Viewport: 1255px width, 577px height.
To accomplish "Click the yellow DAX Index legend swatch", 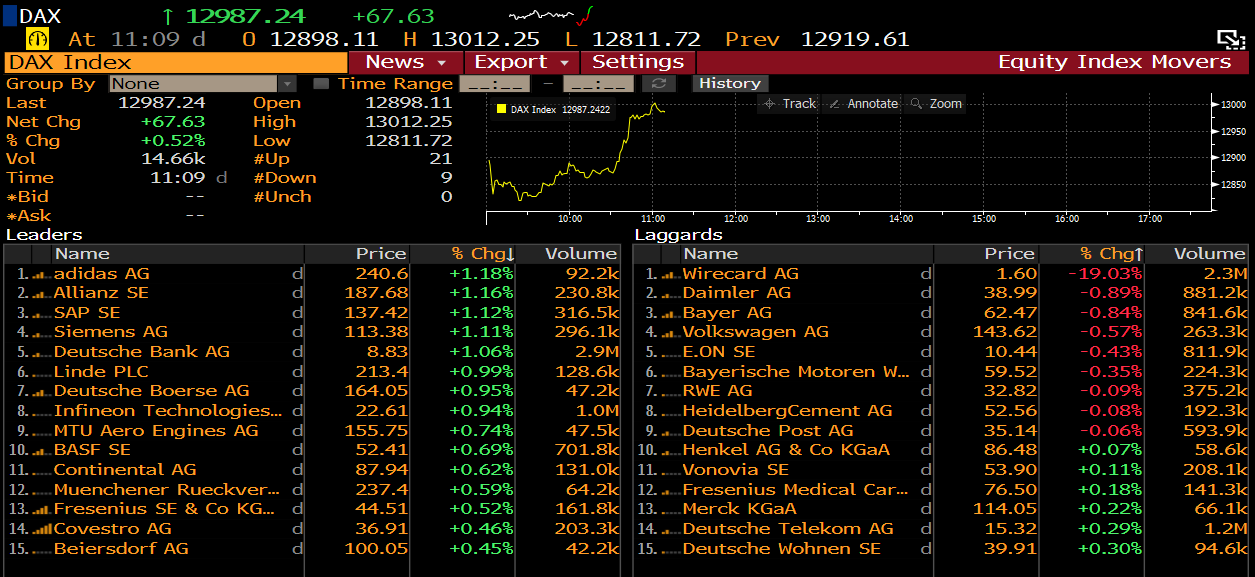I will [502, 109].
